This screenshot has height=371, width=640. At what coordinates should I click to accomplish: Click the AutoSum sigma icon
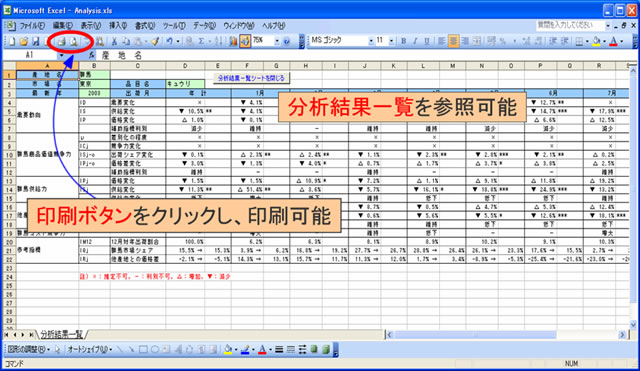(x=201, y=41)
